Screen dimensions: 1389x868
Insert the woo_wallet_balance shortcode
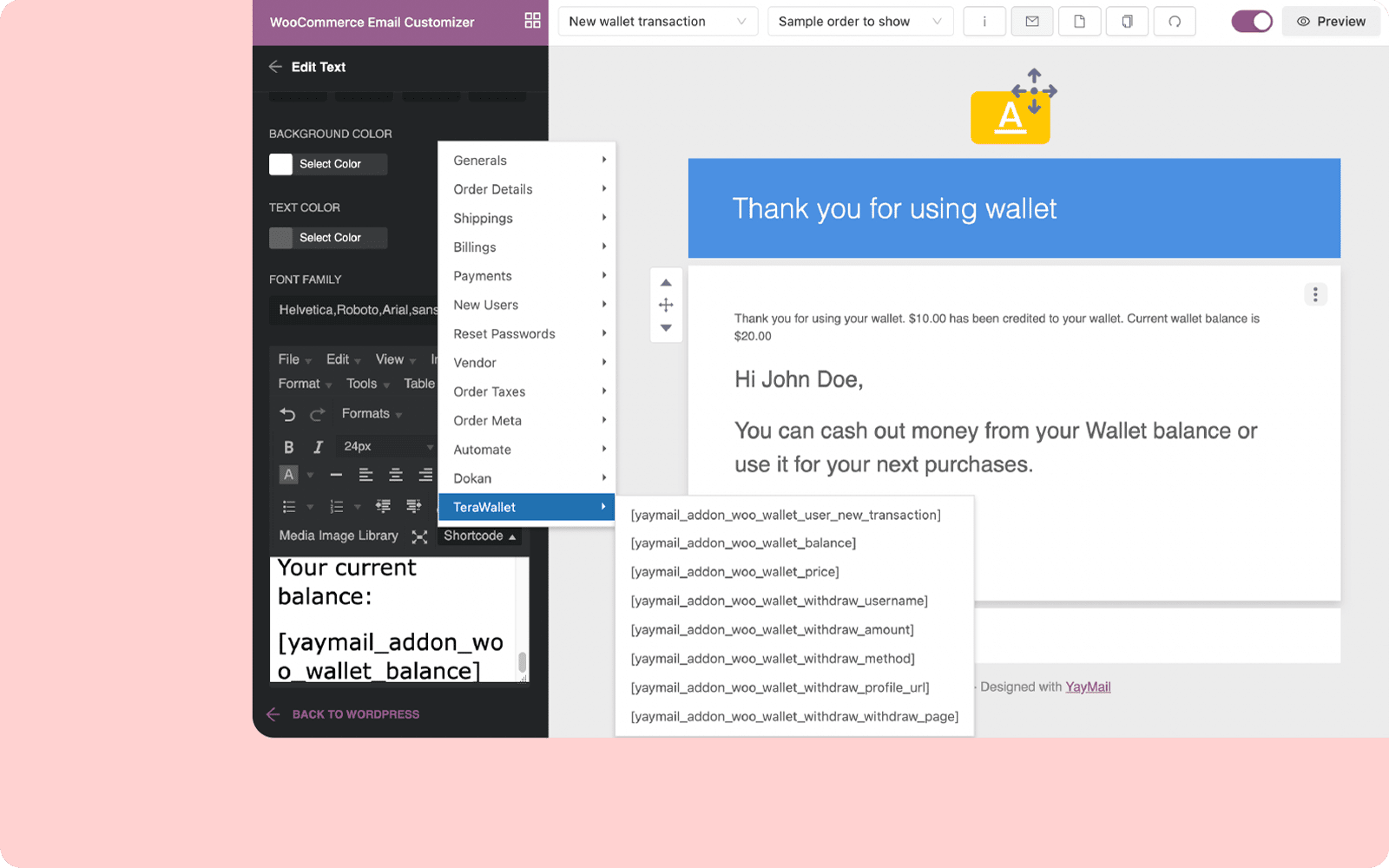(743, 542)
